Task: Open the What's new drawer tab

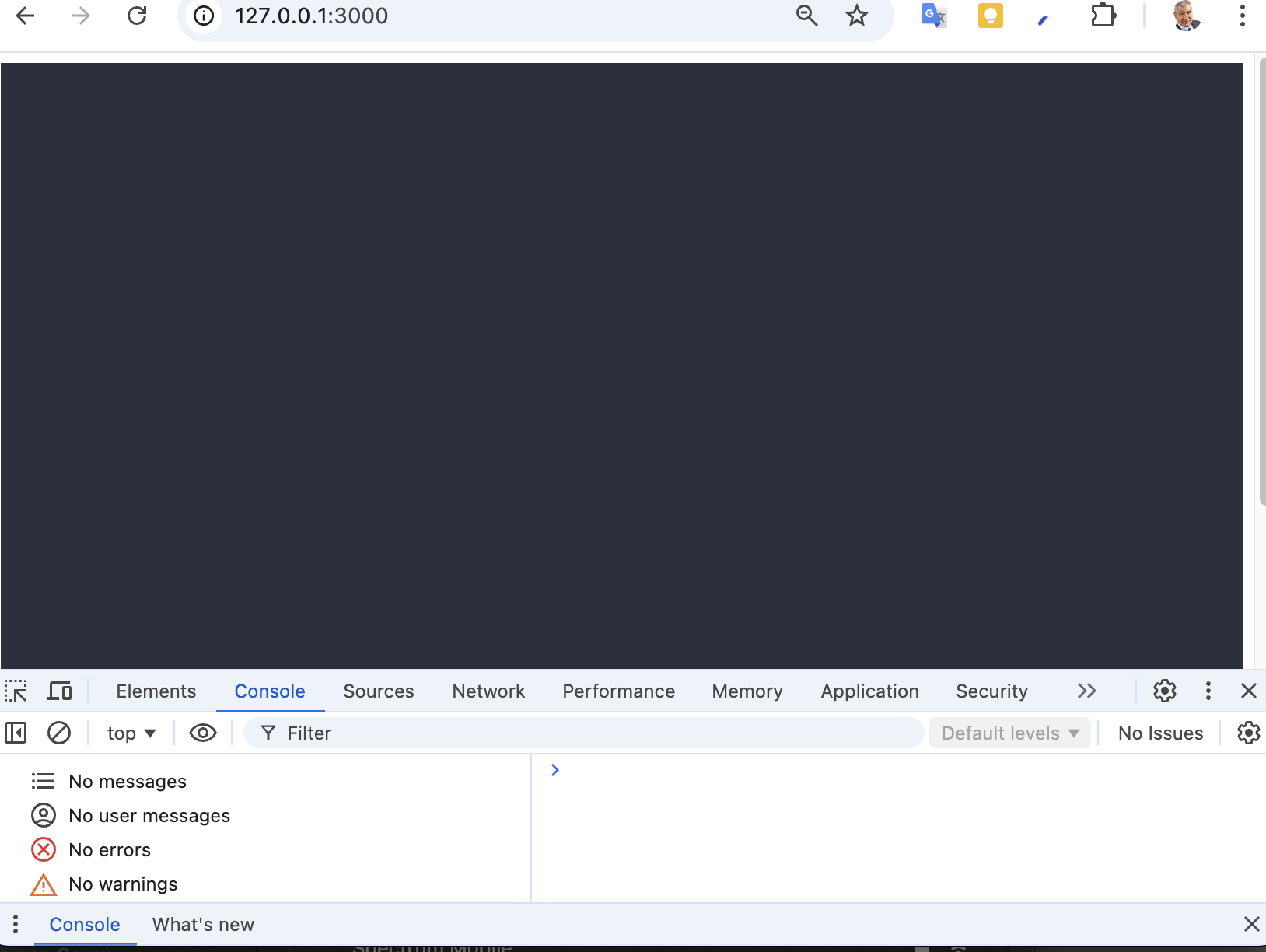Action: tap(203, 925)
